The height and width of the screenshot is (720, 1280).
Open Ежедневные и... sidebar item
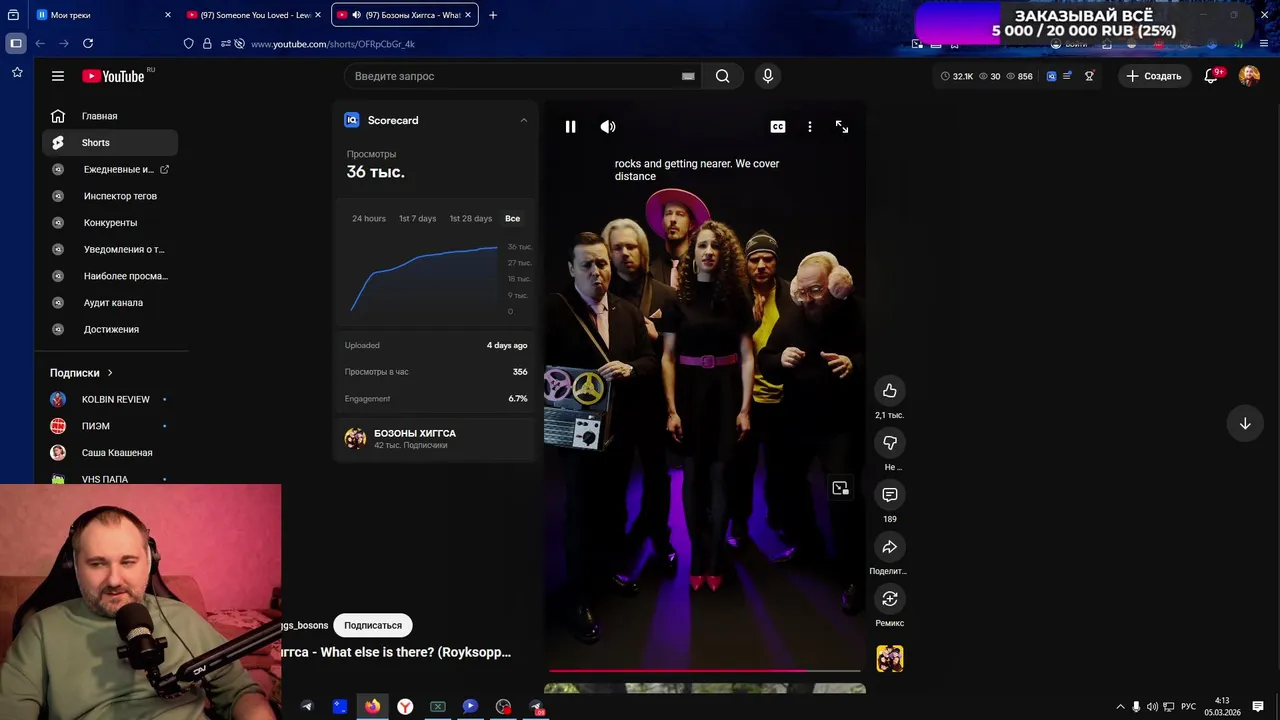[110, 169]
